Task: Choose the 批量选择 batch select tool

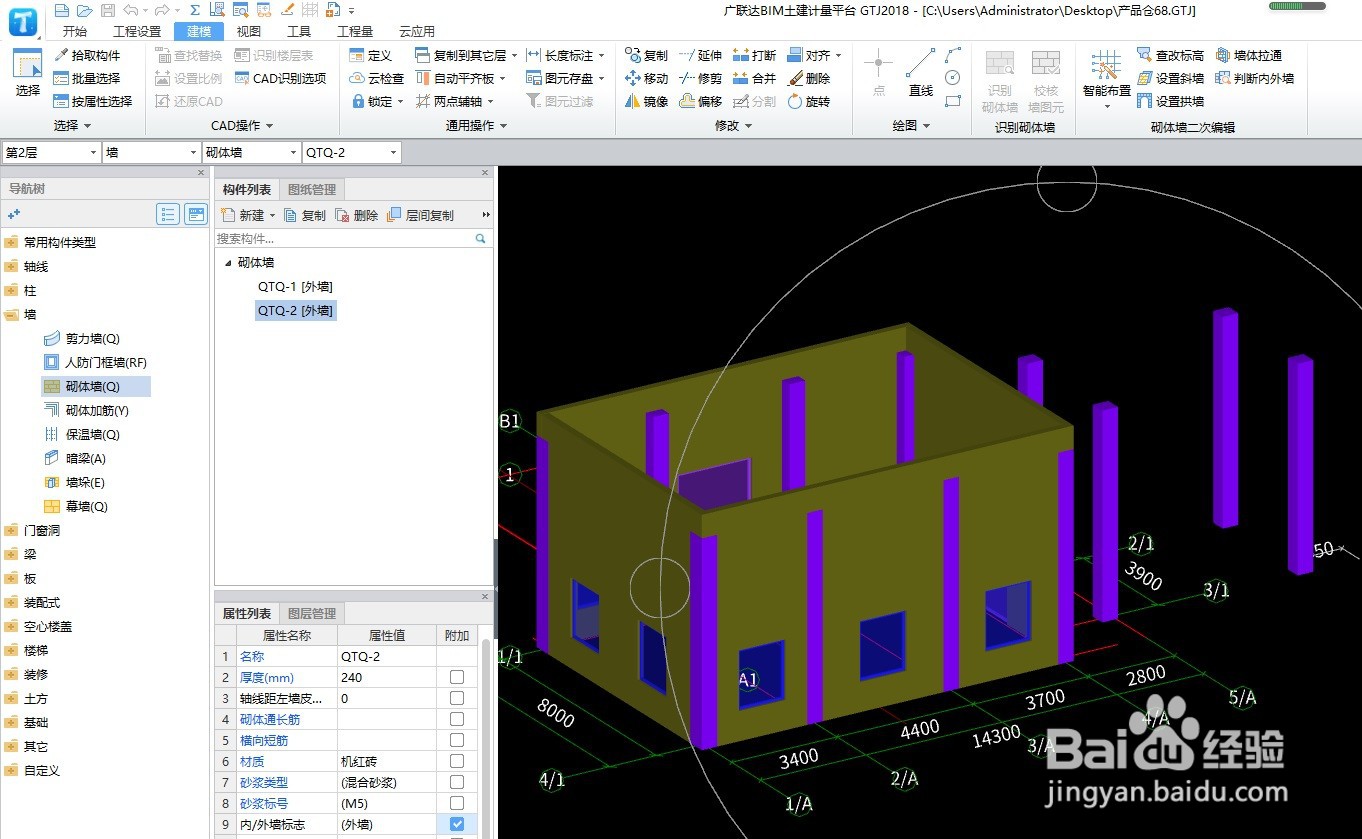Action: [x=87, y=78]
